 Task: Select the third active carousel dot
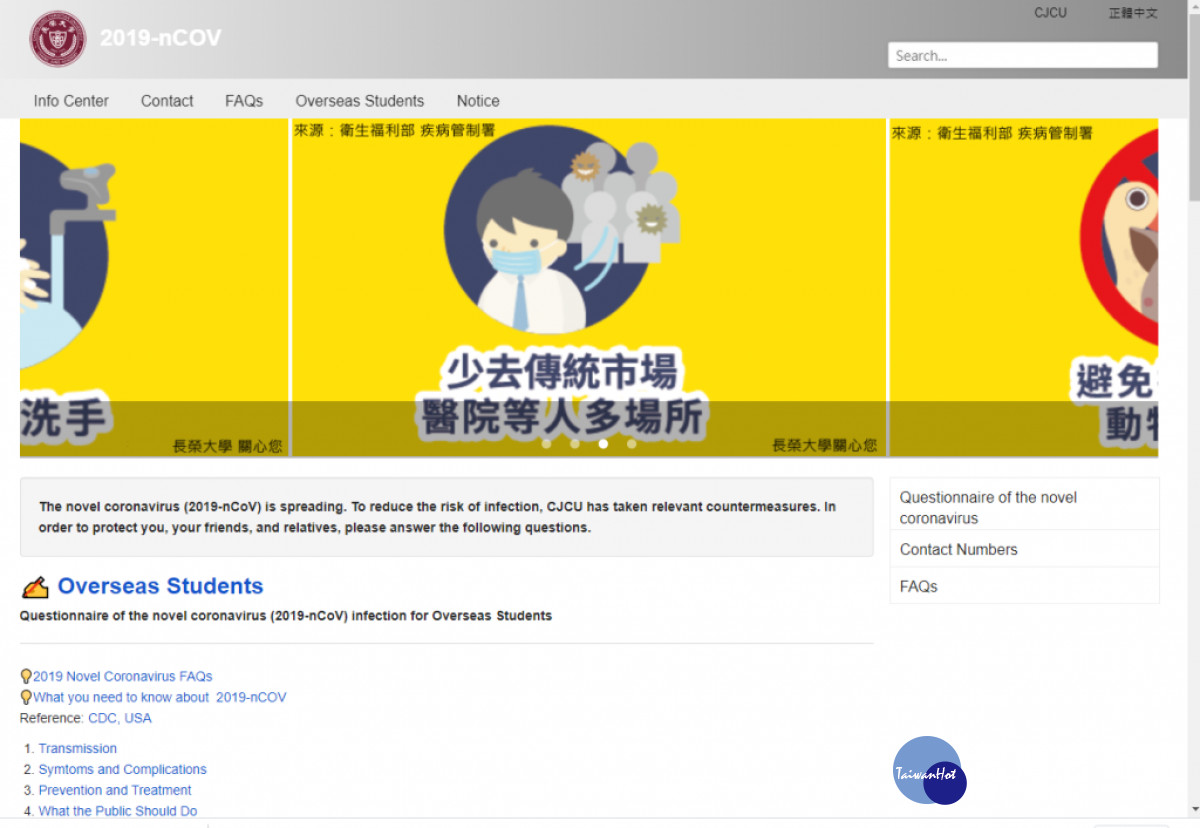point(603,444)
